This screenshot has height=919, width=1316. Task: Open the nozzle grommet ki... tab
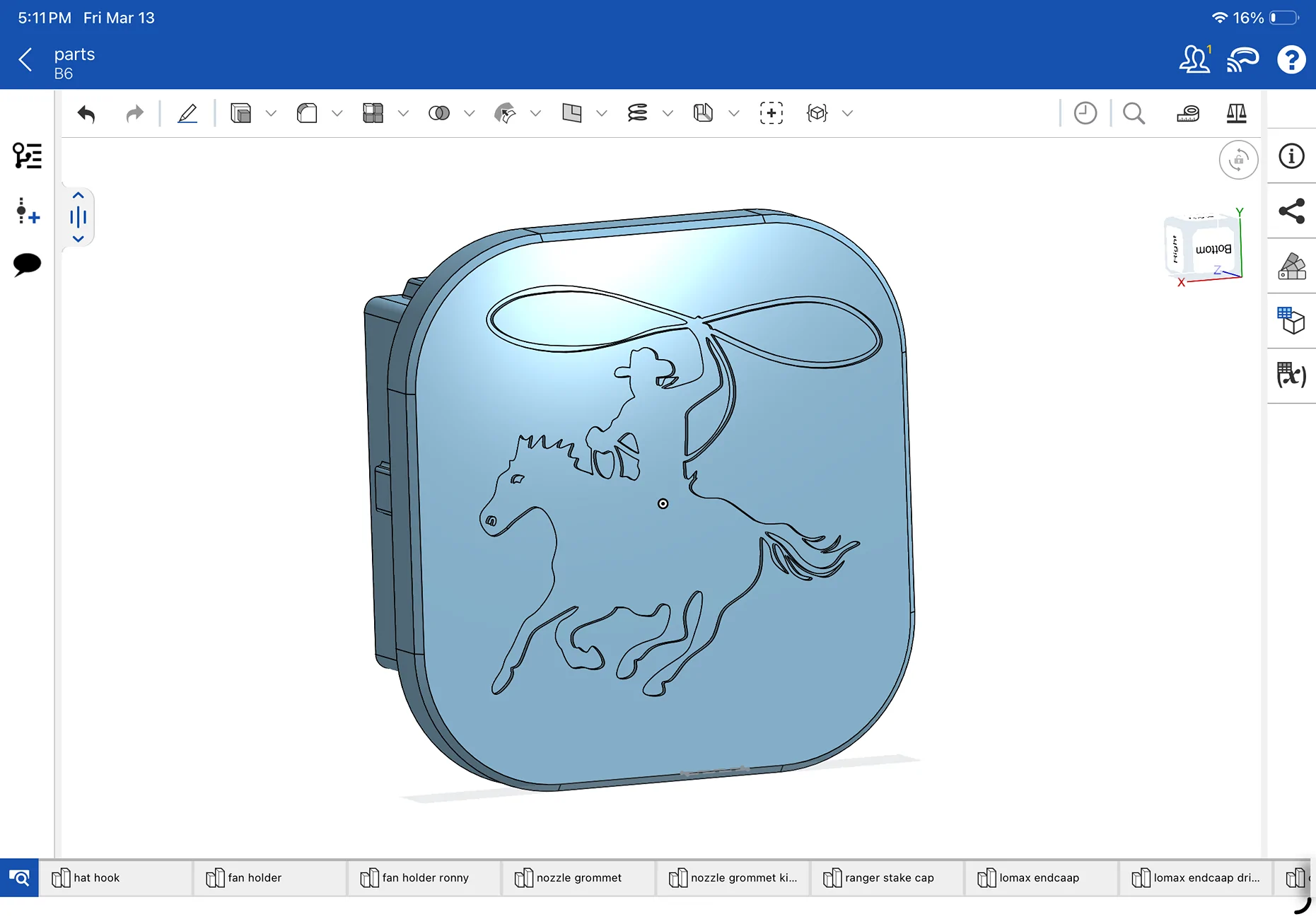click(733, 878)
